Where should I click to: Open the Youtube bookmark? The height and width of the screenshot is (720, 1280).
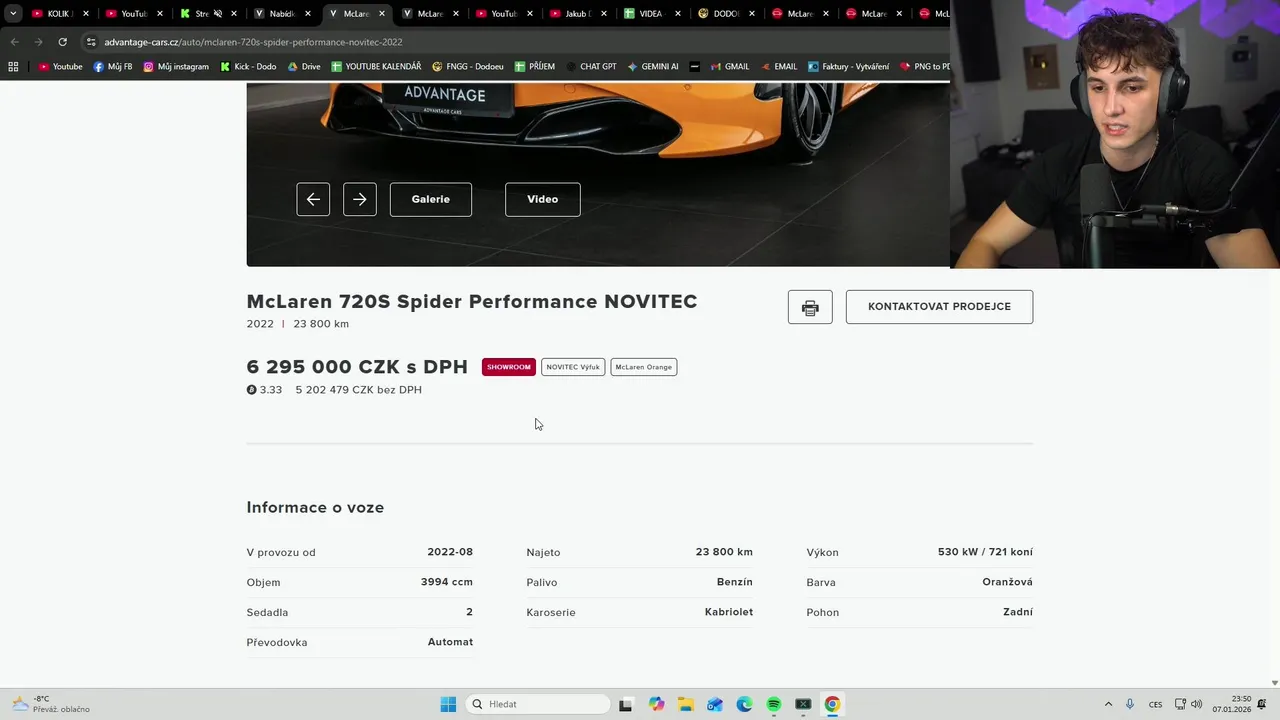pyautogui.click(x=60, y=67)
